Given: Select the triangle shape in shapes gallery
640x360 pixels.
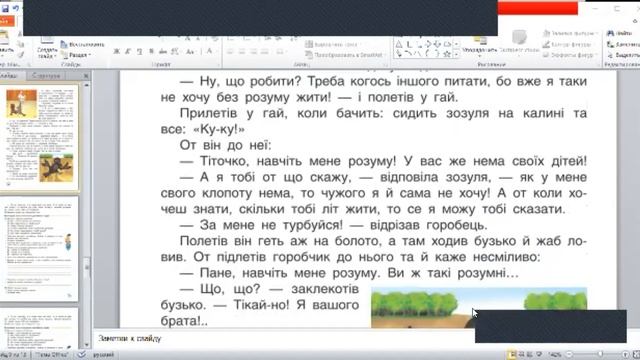Looking at the screenshot, I should [x=399, y=44].
